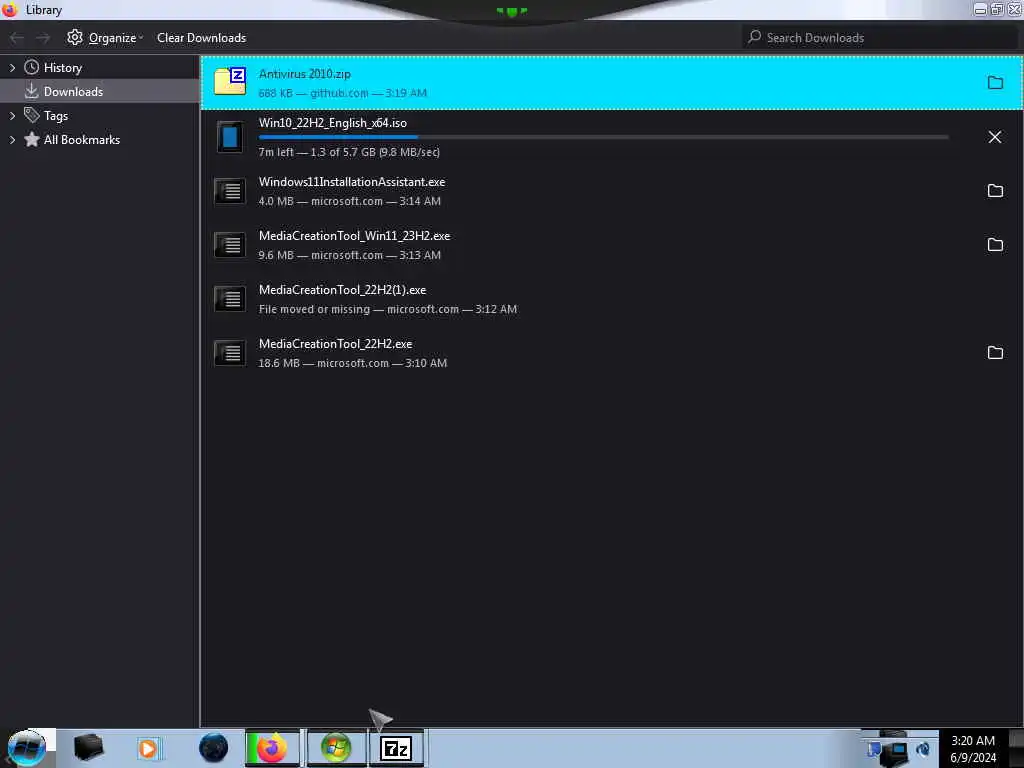Click the Tags label icon
This screenshot has height=768, width=1024.
(31, 115)
